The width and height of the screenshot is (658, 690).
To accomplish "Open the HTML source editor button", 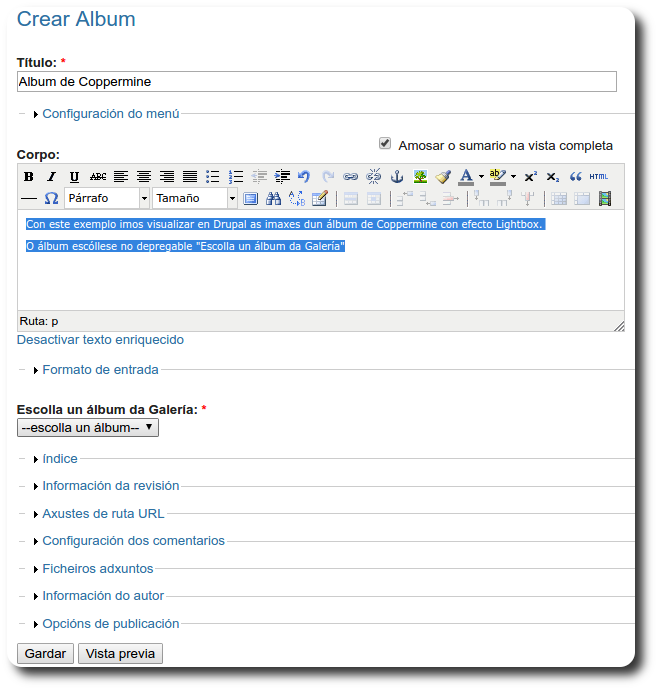I will (x=598, y=177).
